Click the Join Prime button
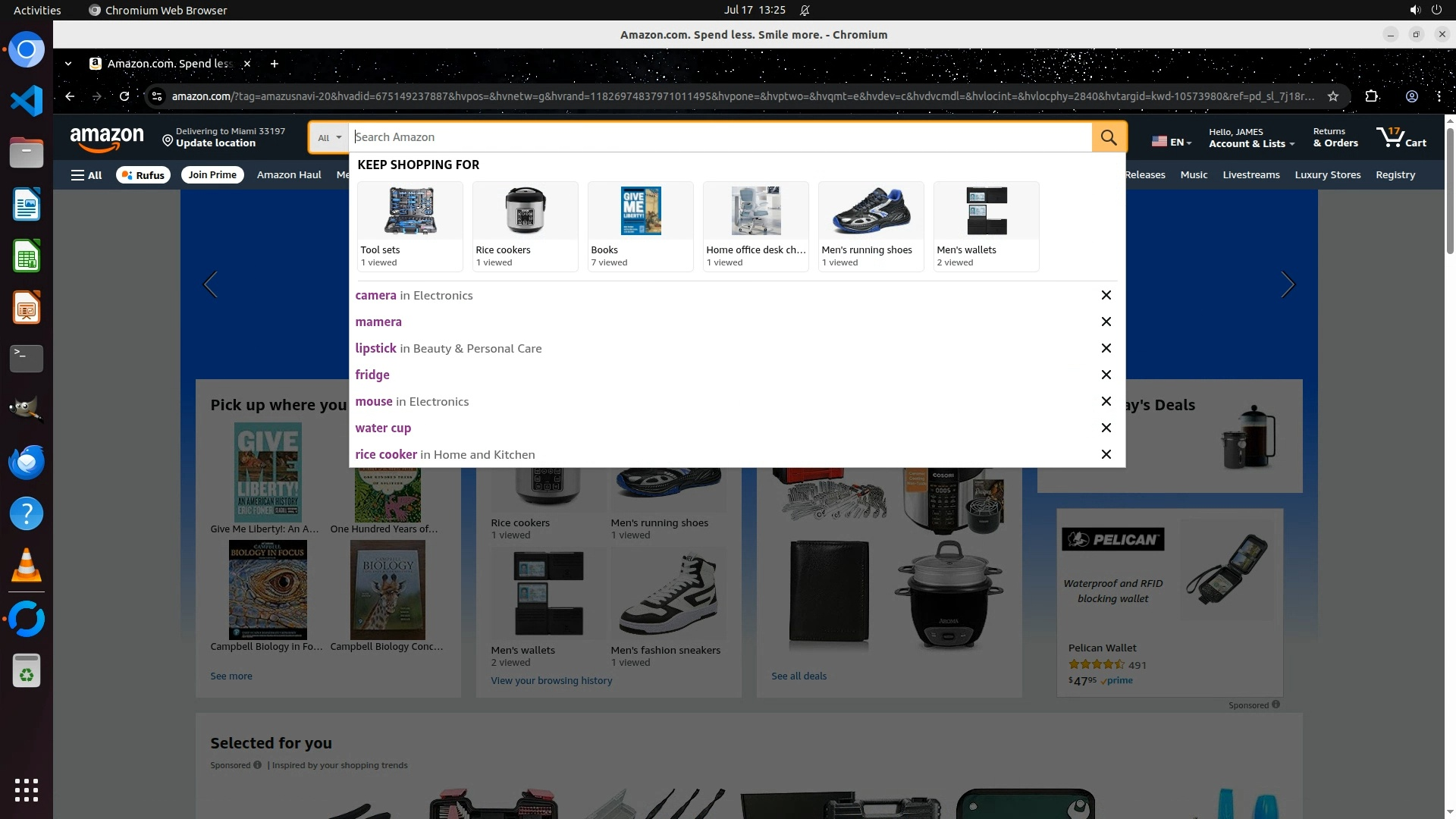Screen dimensions: 1456x819 tap(212, 175)
